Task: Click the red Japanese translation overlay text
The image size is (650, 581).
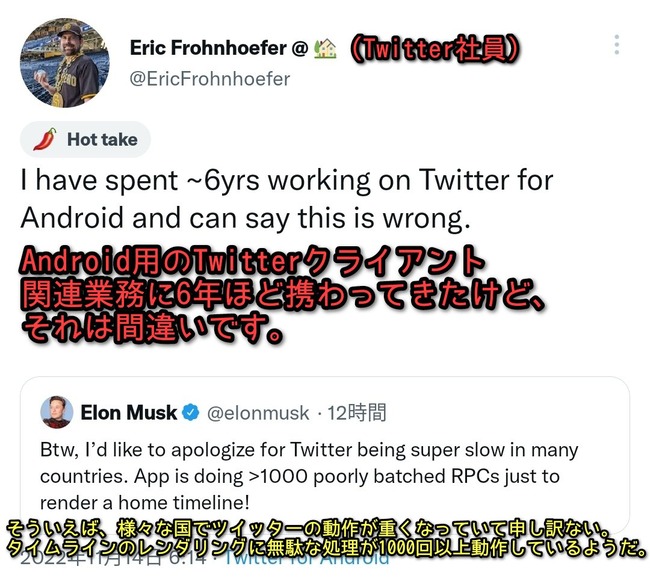Action: (260, 295)
